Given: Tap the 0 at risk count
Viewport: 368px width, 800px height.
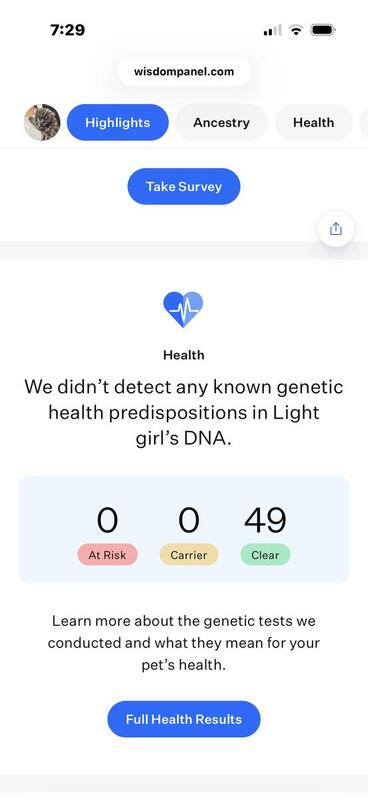Looking at the screenshot, I should (107, 520).
